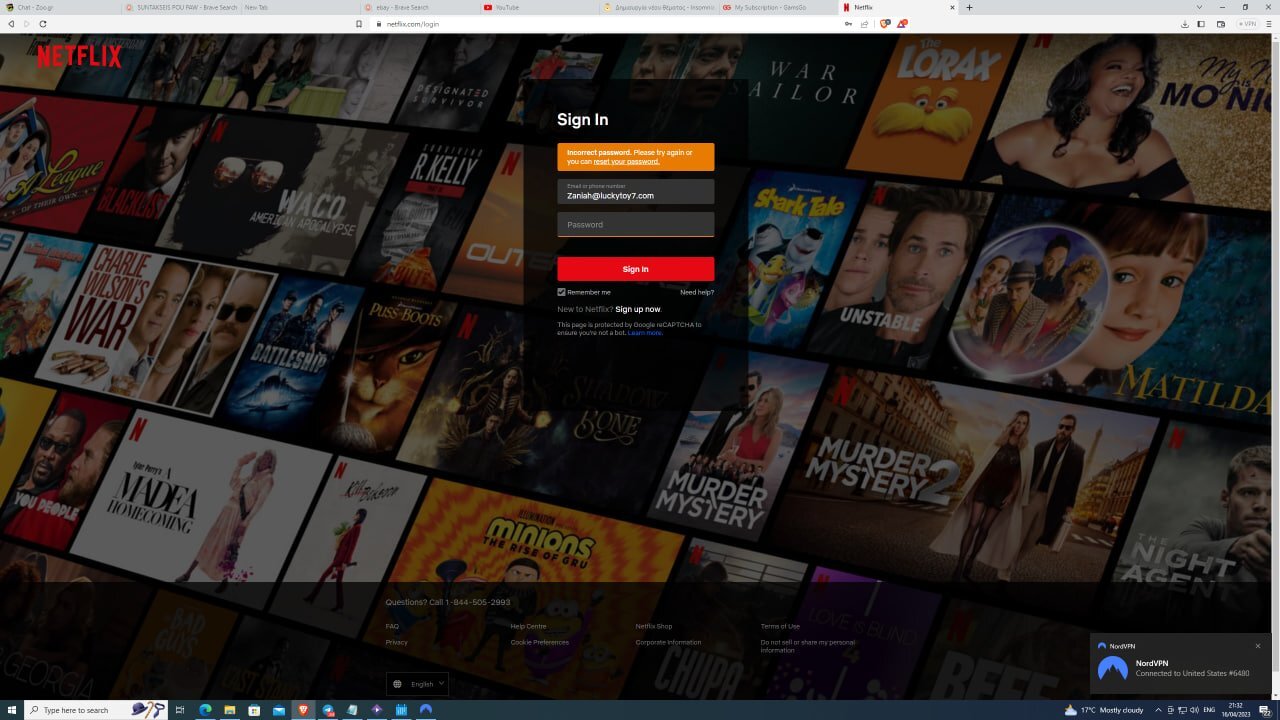Open the Windows notification center icon

click(x=1265, y=710)
